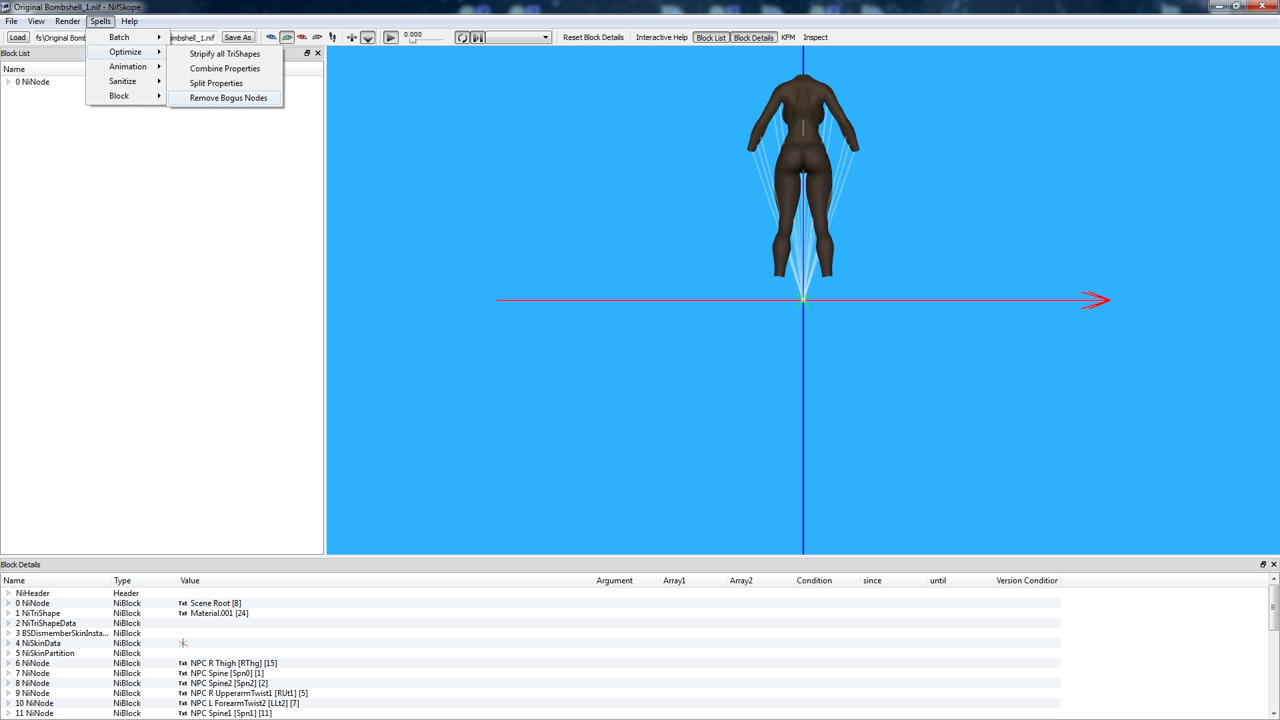Screen dimensions: 1280x720
Task: Close the Block List panel
Action: 318,53
